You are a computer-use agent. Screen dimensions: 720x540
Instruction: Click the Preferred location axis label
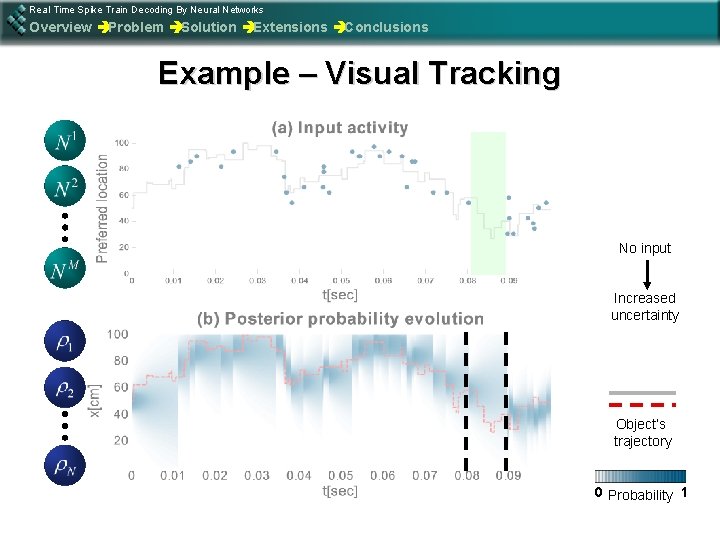(101, 208)
